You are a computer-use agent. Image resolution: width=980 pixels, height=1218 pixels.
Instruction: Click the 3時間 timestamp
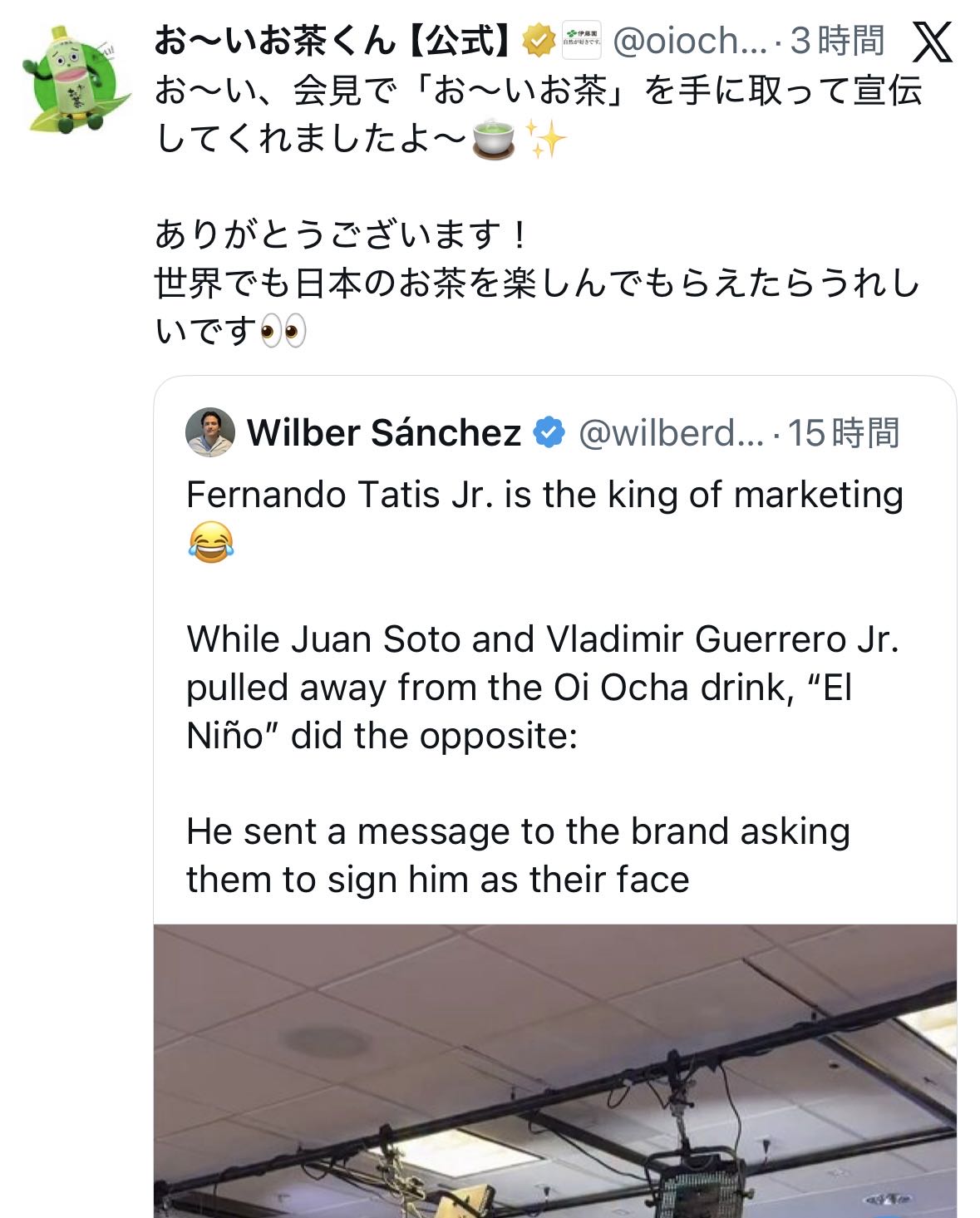[x=837, y=41]
